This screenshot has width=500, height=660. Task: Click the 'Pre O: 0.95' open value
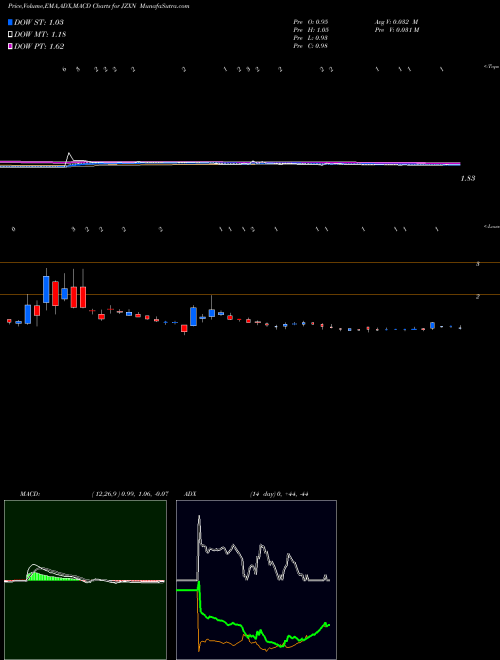[311, 22]
